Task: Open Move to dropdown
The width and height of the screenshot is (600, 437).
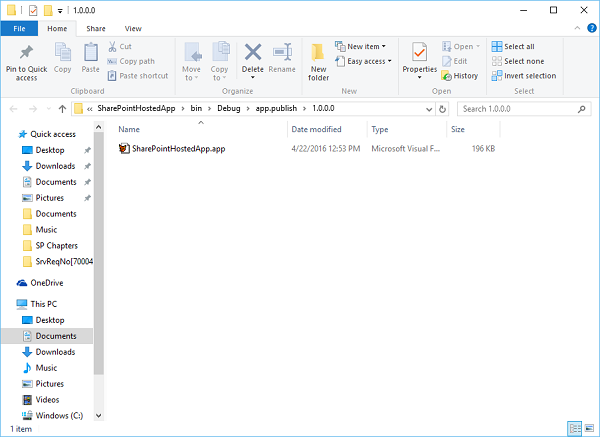Action: pyautogui.click(x=191, y=61)
